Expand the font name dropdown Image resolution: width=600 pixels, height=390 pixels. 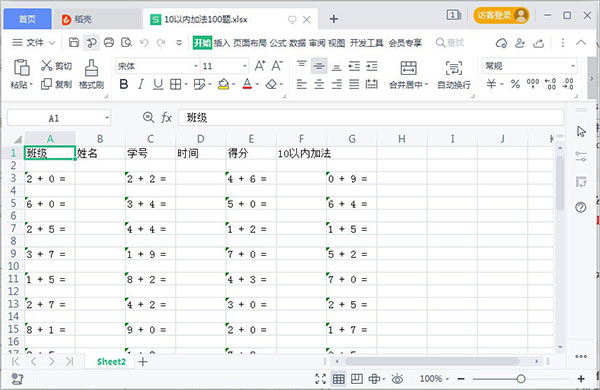click(196, 66)
